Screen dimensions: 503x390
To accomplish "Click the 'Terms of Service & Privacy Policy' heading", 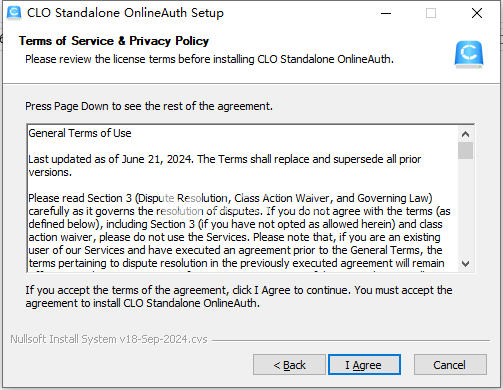I will [x=114, y=41].
